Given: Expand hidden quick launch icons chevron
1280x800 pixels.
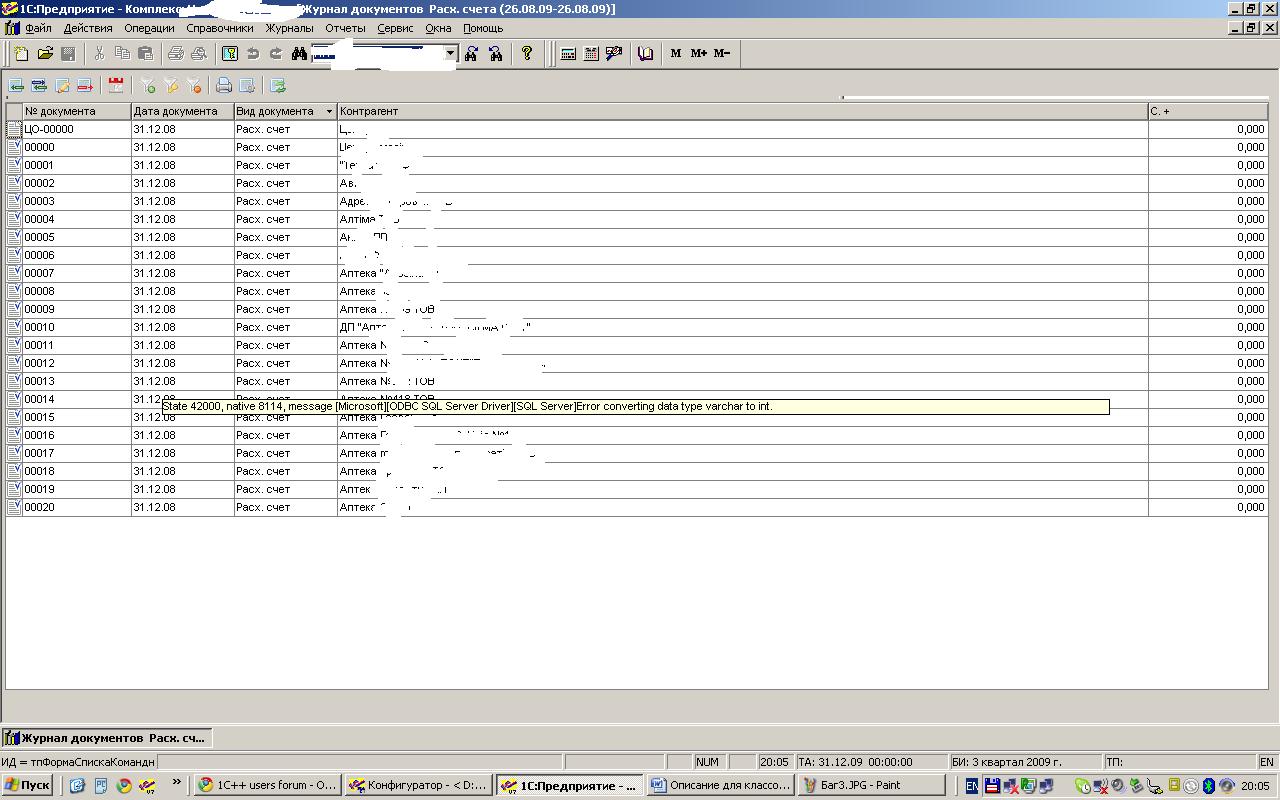Looking at the screenshot, I should point(177,783).
